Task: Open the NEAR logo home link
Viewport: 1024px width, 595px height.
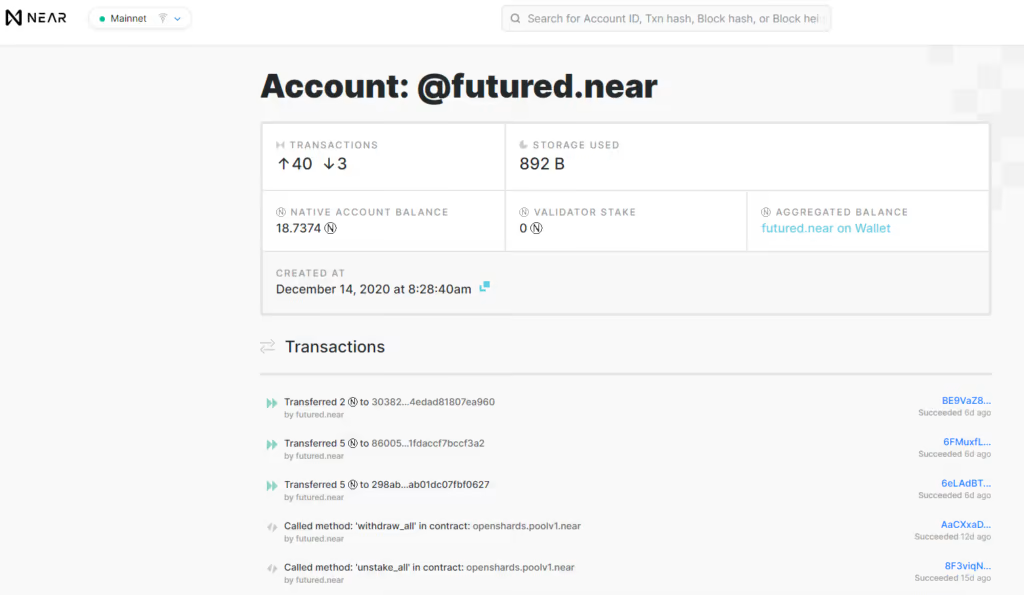Action: click(36, 18)
